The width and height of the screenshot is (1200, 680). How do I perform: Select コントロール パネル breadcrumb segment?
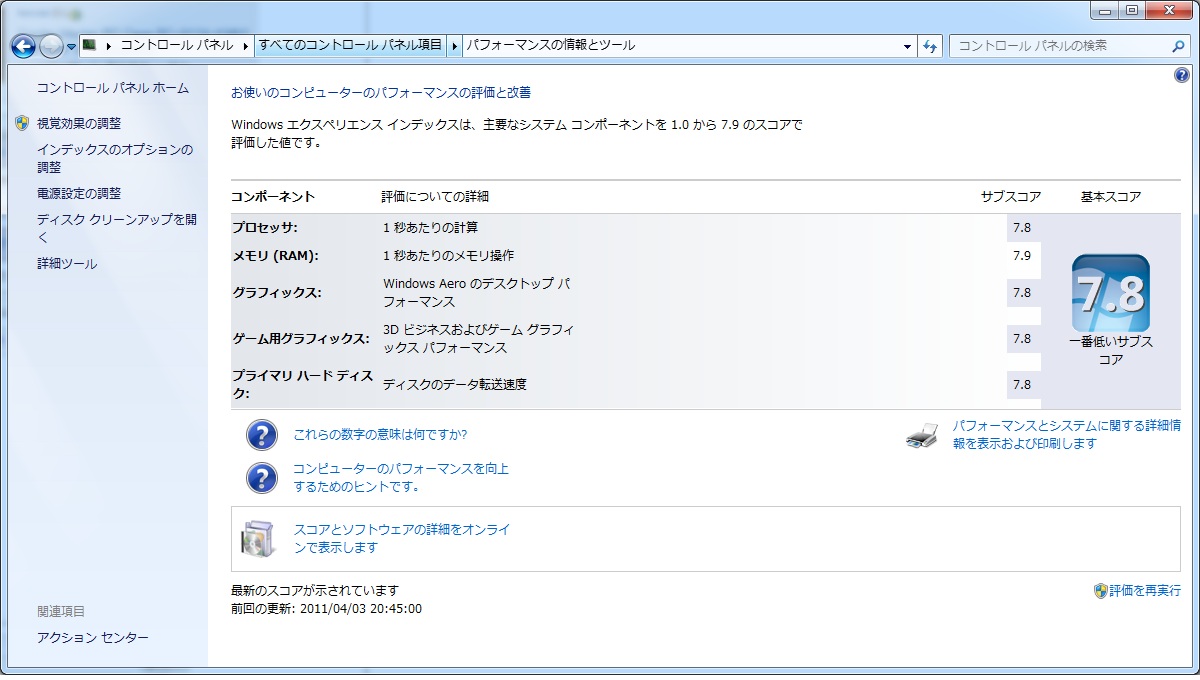click(x=177, y=46)
